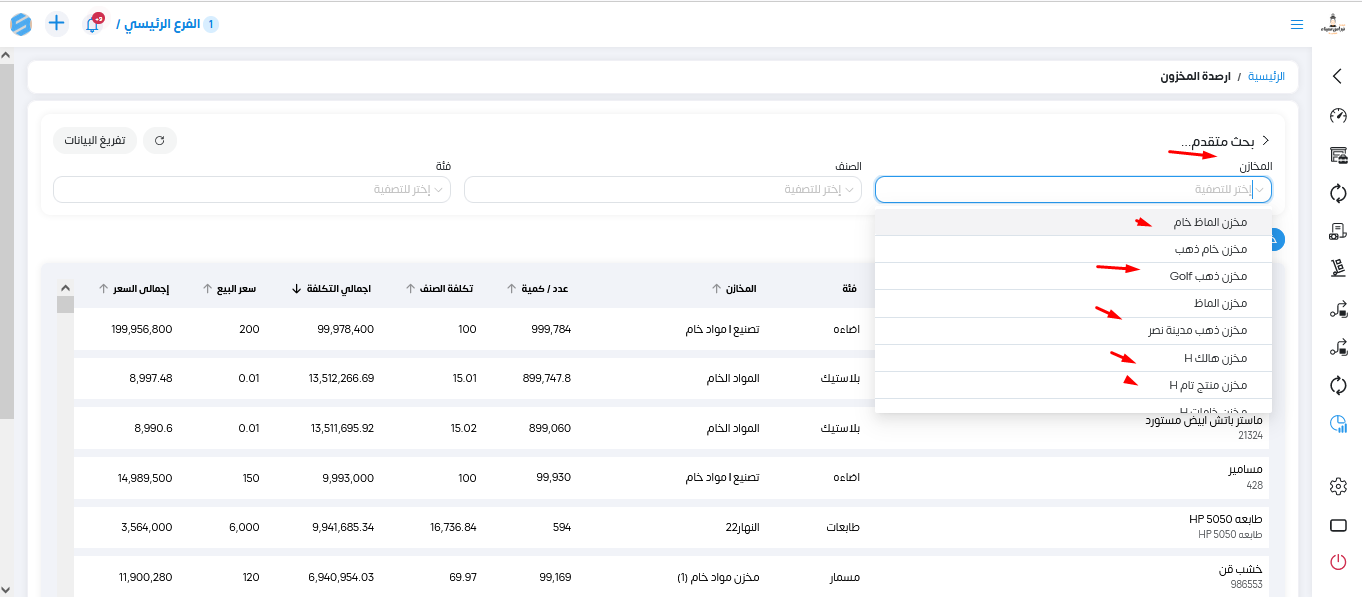Click the red power logout icon
This screenshot has height=597, width=1362.
pos(1338,562)
